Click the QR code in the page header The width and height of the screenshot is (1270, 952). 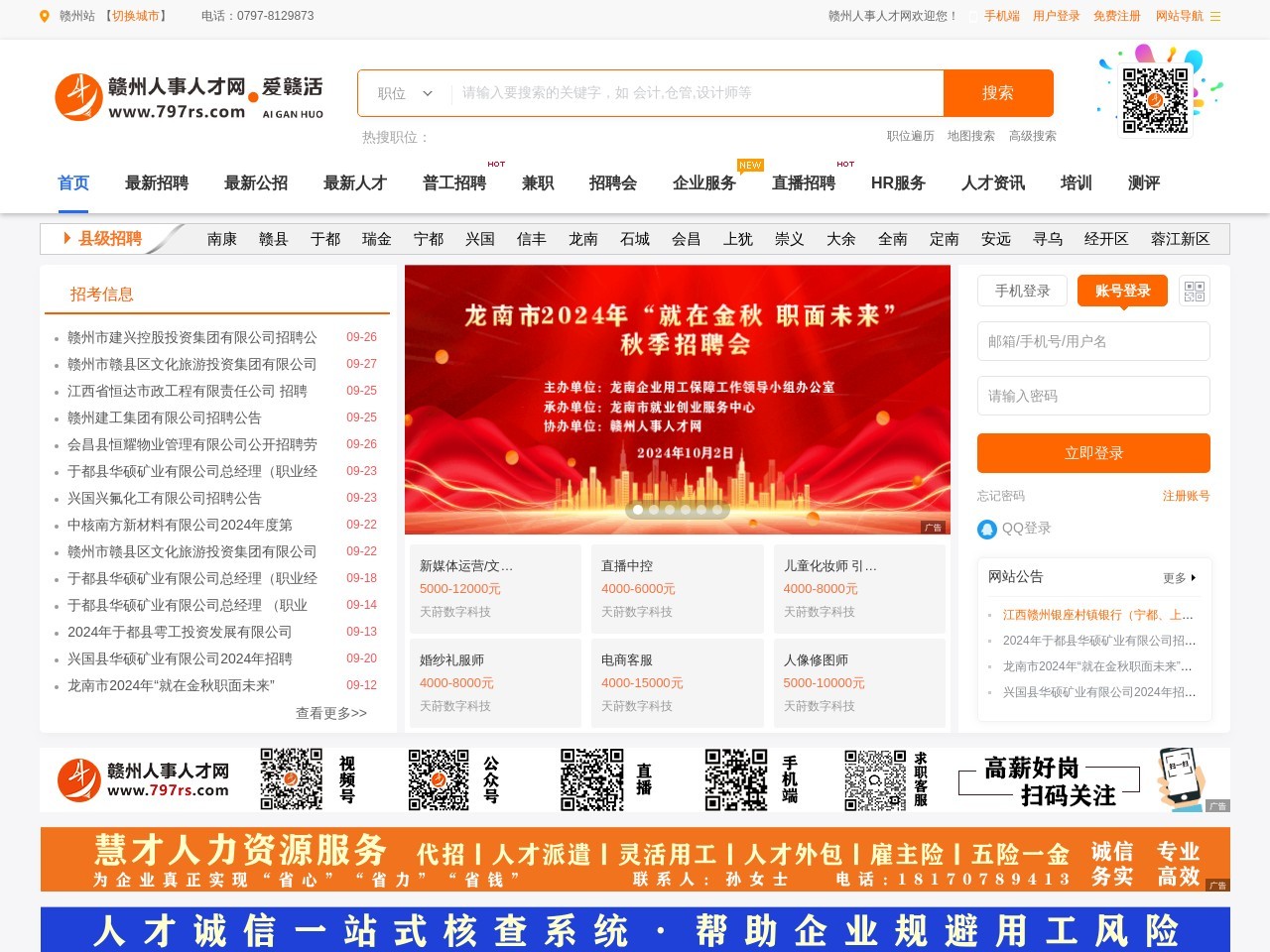point(1155,100)
